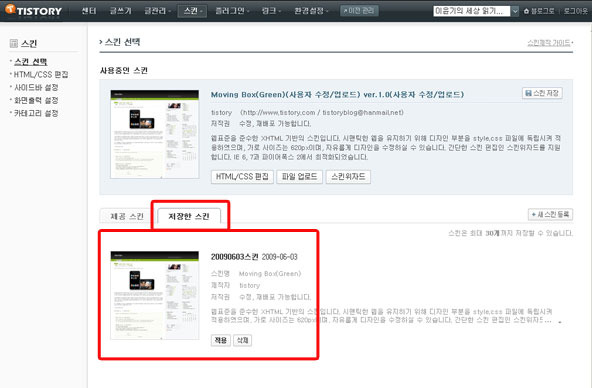This screenshot has height=388, width=592.
Task: Apply saved skin with 적용 button
Action: [220, 340]
